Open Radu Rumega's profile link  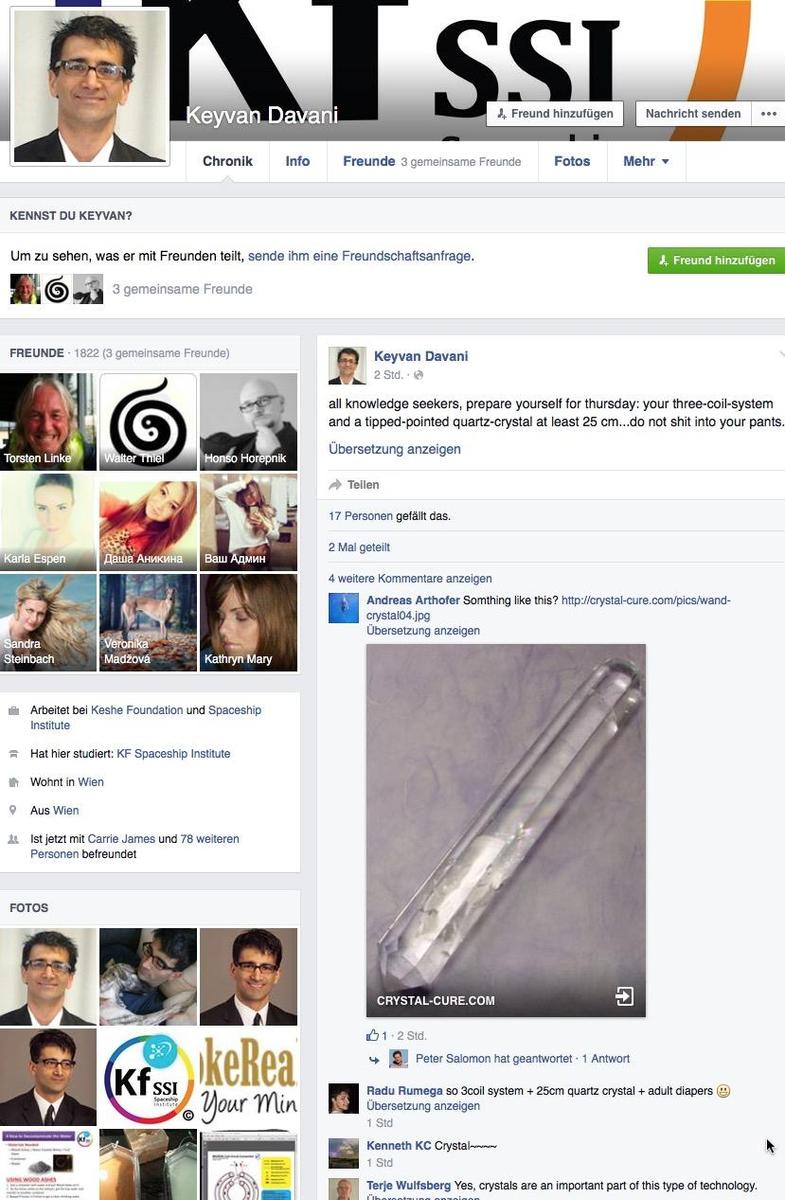(404, 1091)
